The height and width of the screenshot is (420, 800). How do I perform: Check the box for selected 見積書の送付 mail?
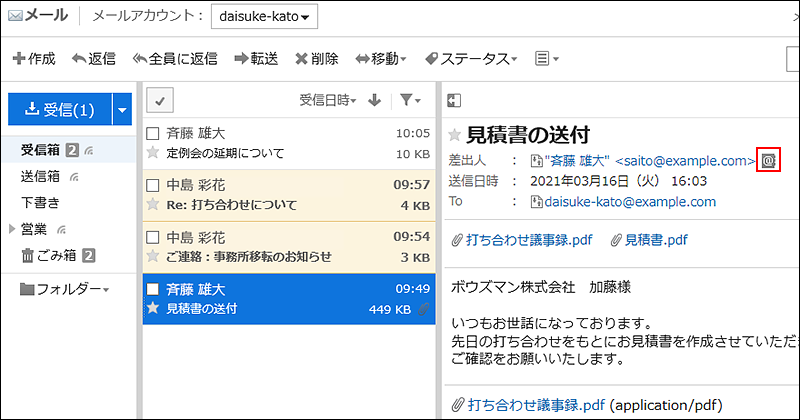[153, 289]
